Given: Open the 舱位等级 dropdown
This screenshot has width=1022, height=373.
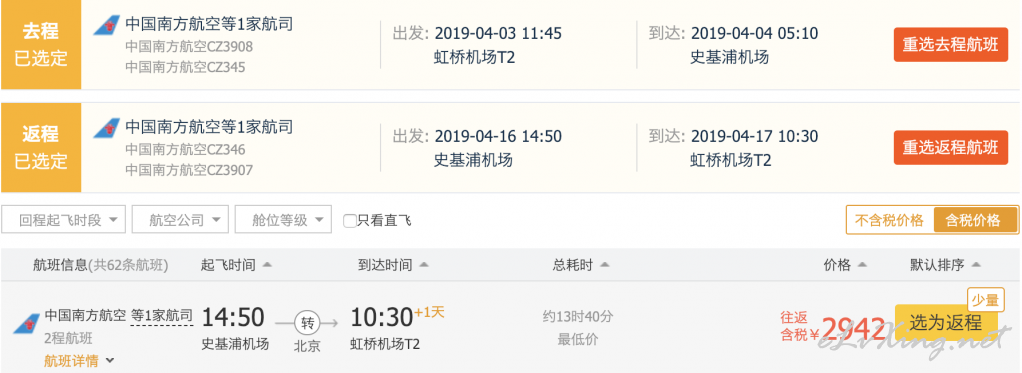Looking at the screenshot, I should [283, 220].
